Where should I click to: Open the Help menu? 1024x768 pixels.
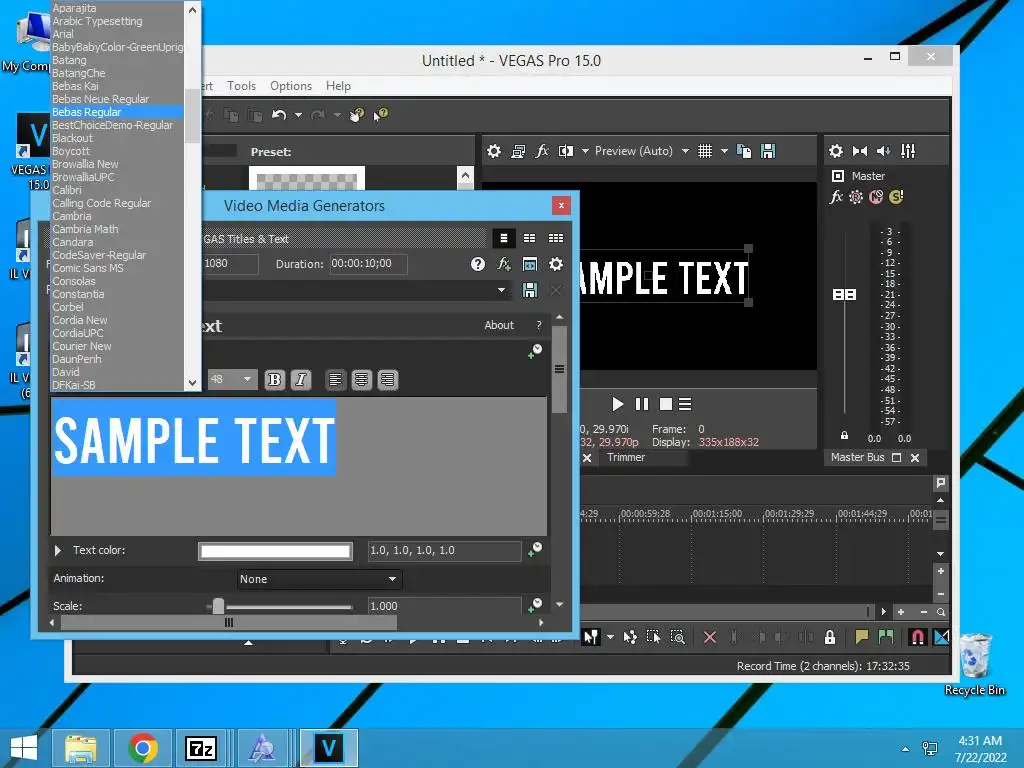338,86
